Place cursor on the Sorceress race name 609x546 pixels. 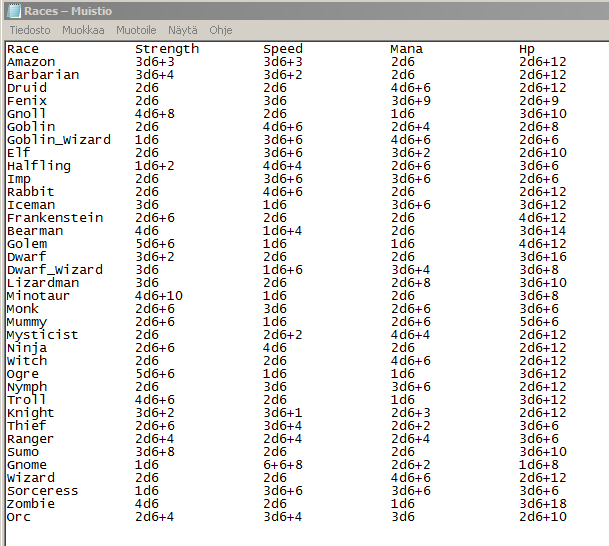(42, 491)
